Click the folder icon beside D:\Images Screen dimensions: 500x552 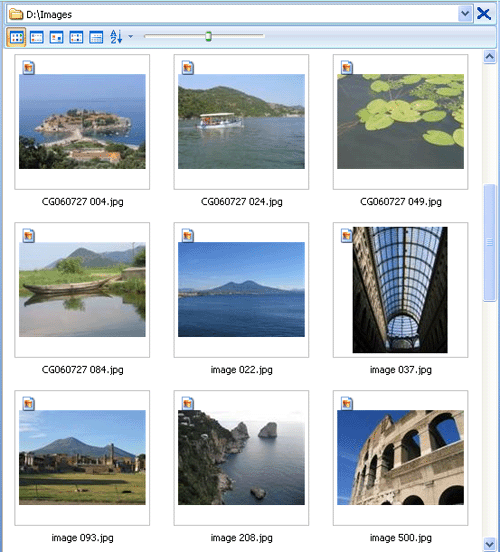tap(16, 14)
